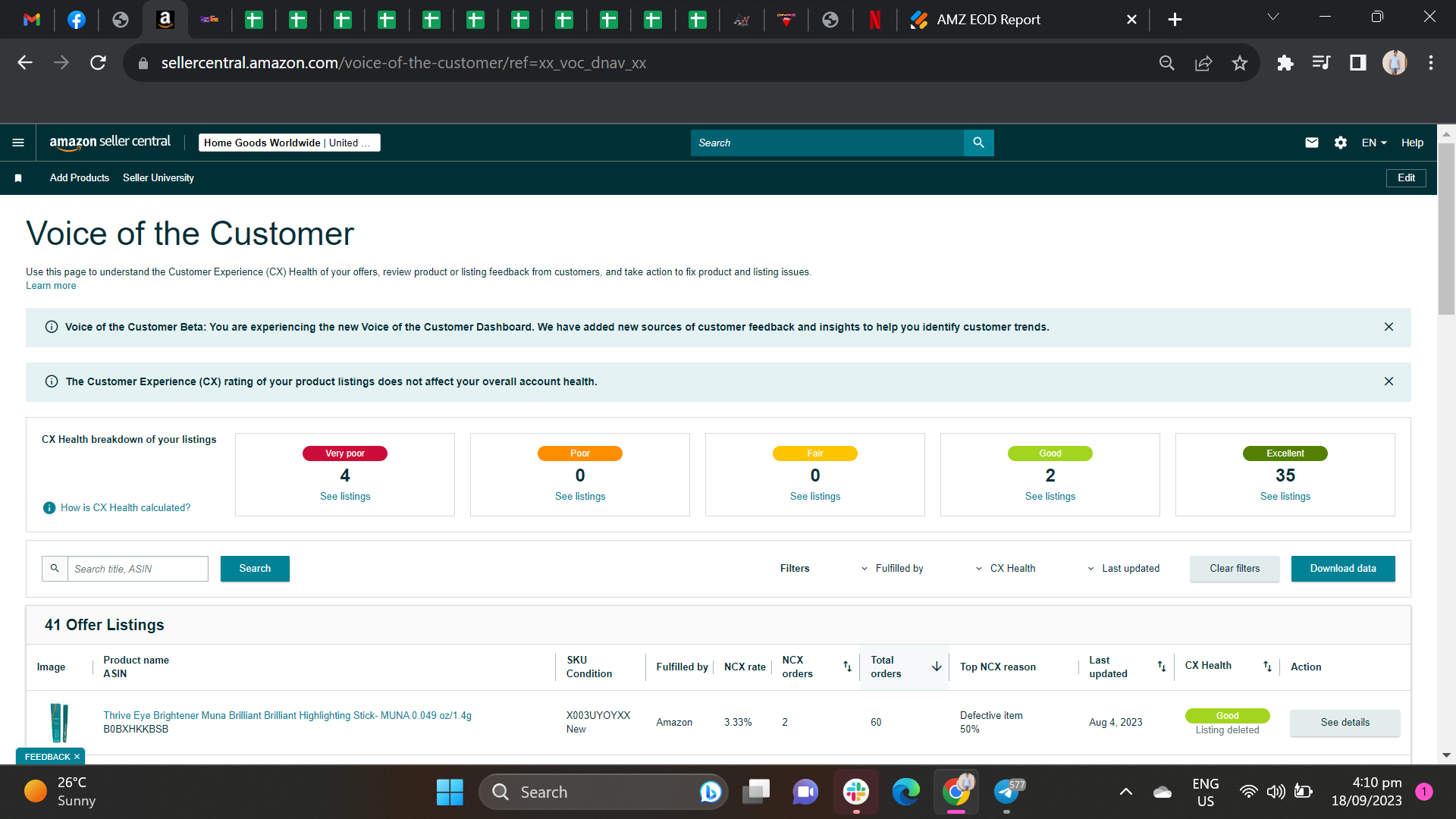
Task: Close the FEEDBACK tab
Action: click(77, 757)
